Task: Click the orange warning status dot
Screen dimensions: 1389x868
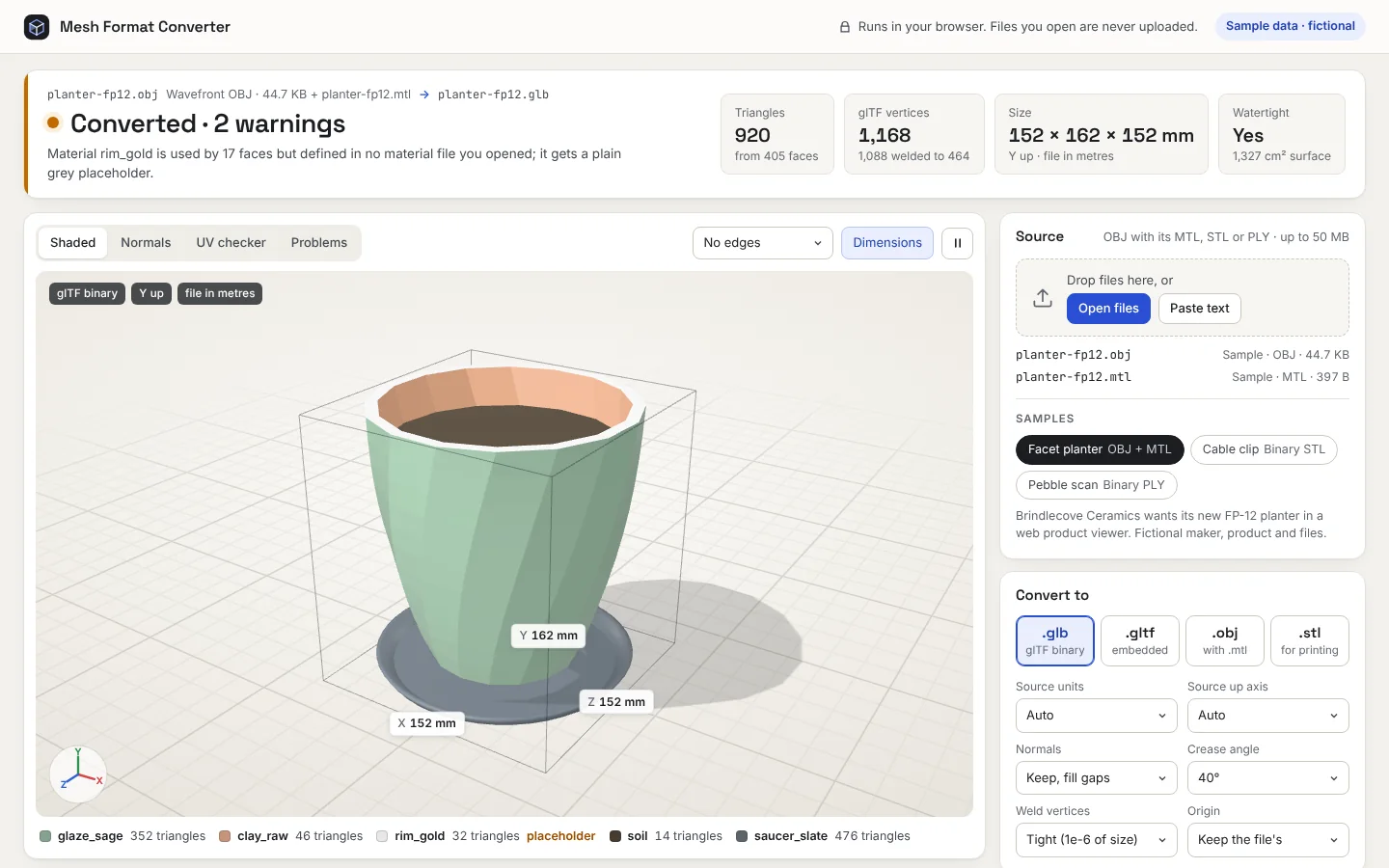Action: [53, 122]
